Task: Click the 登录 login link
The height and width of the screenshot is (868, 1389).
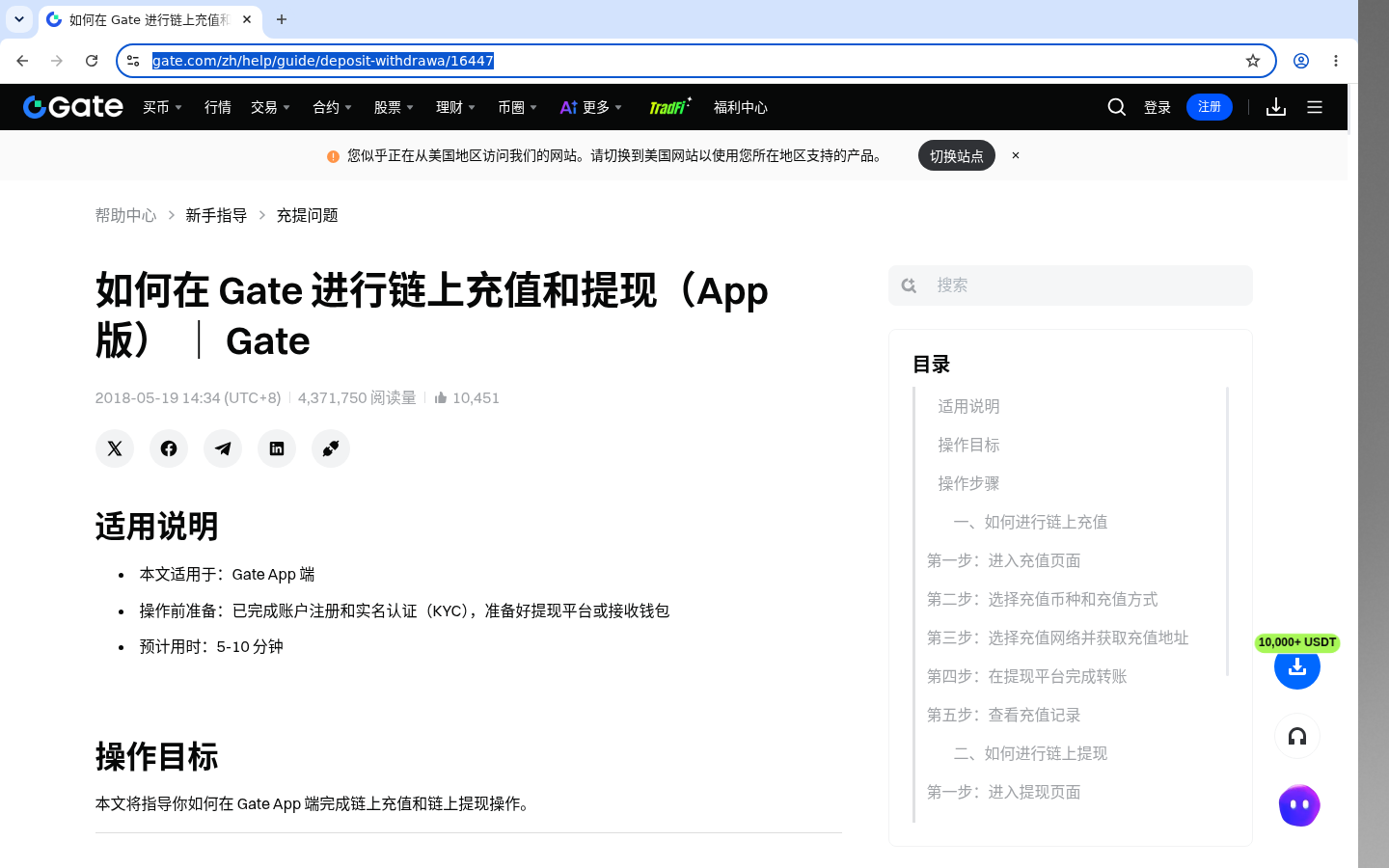Action: click(x=1157, y=107)
